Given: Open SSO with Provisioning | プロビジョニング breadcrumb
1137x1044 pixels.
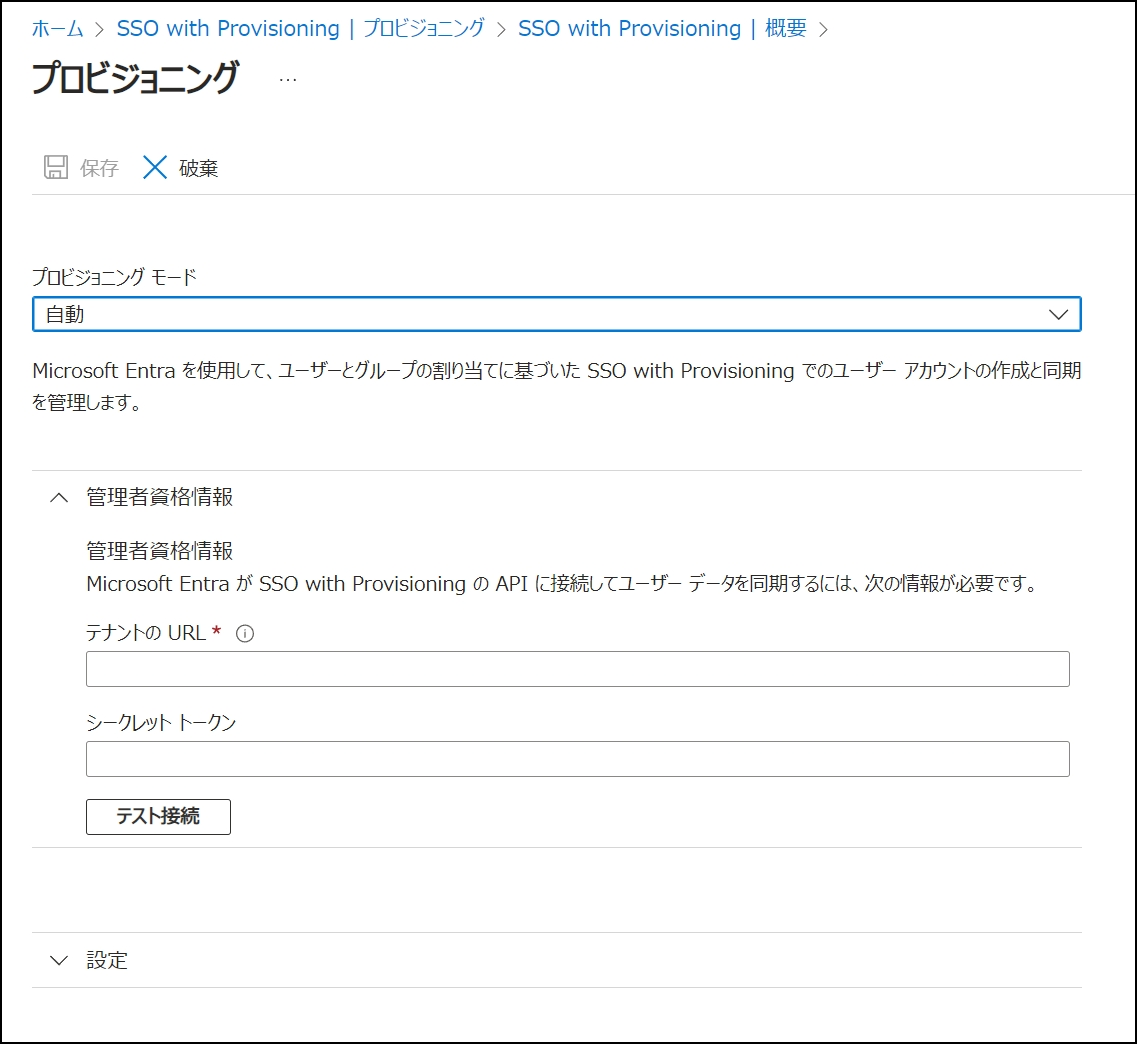Looking at the screenshot, I should pyautogui.click(x=300, y=29).
